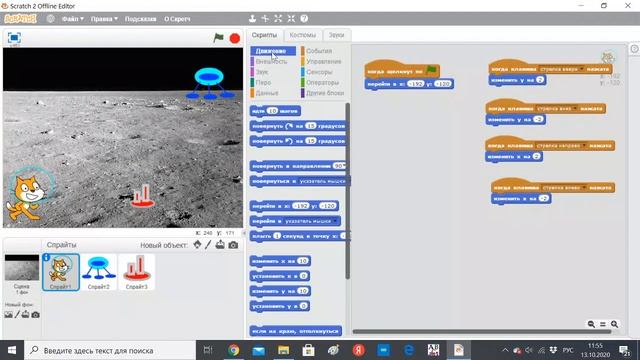Screen dimensions: 640x360
Task: Open the tips help panel icon
Action: [x=634, y=49]
